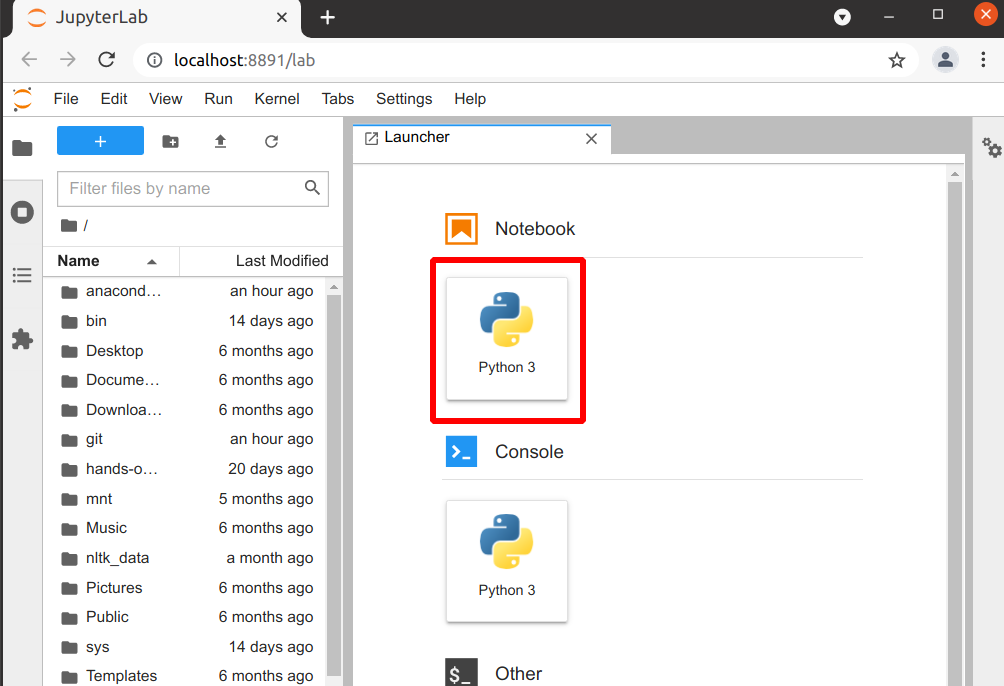The width and height of the screenshot is (1004, 686).
Task: Sort files by Last Modified column
Action: 261,261
